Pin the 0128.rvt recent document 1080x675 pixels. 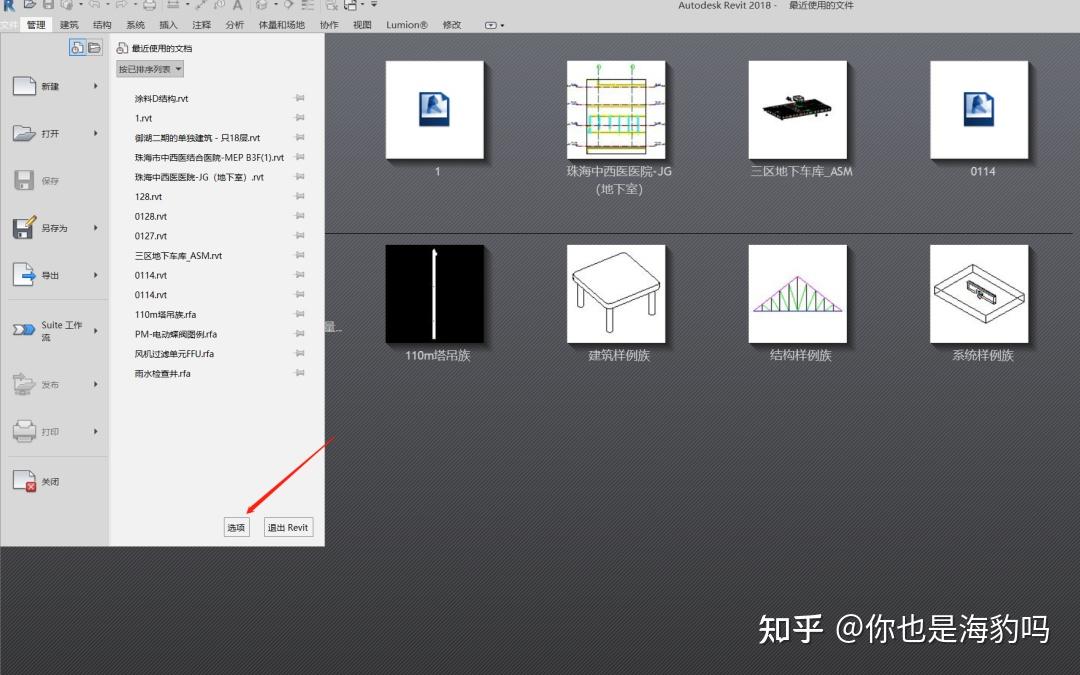[300, 216]
